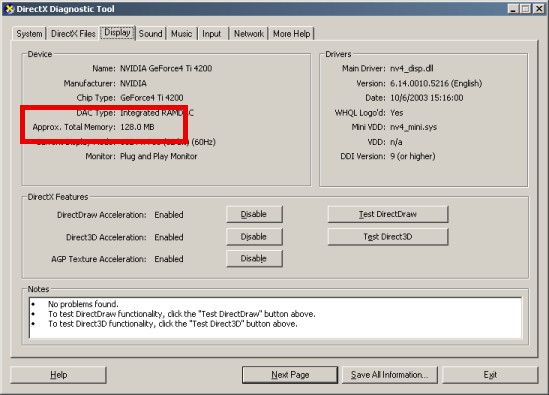Open the DirectX Files tab
Image resolution: width=549 pixels, height=395 pixels.
point(73,34)
